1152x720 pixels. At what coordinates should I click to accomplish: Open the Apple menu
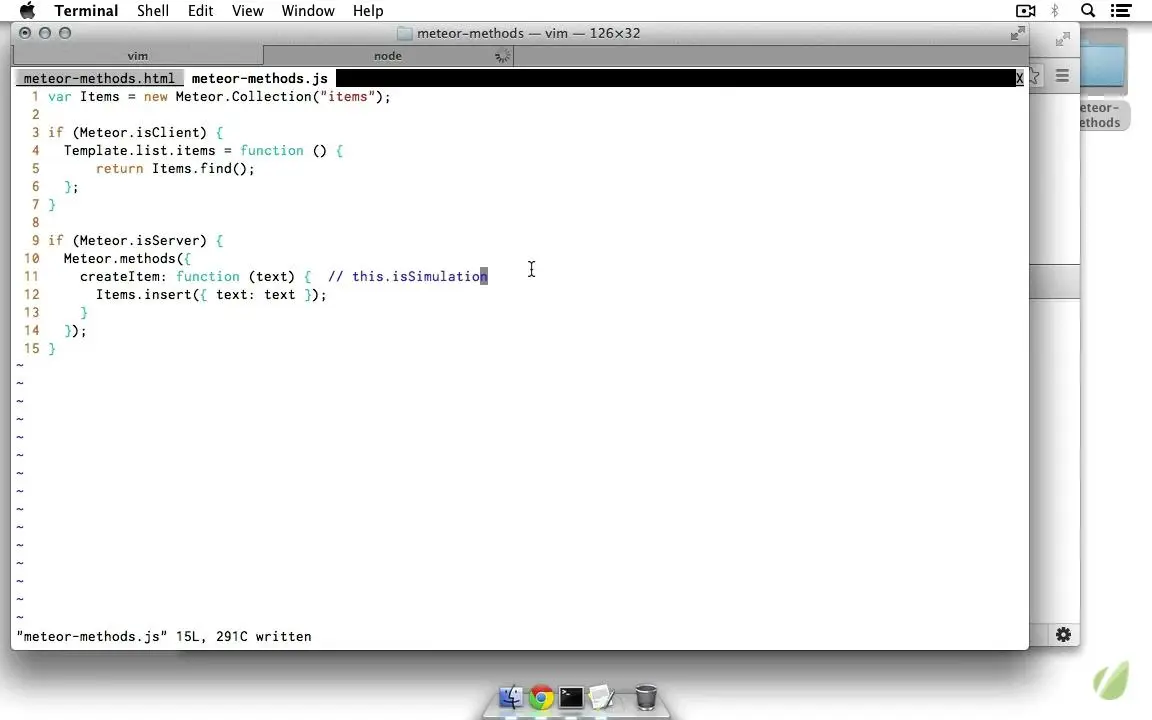tap(27, 10)
